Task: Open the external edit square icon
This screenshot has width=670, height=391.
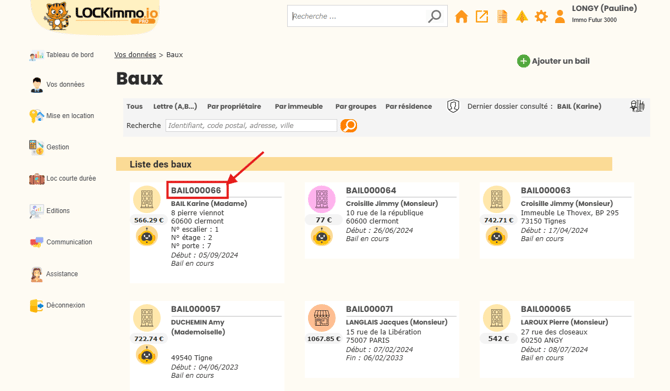Action: tap(482, 17)
